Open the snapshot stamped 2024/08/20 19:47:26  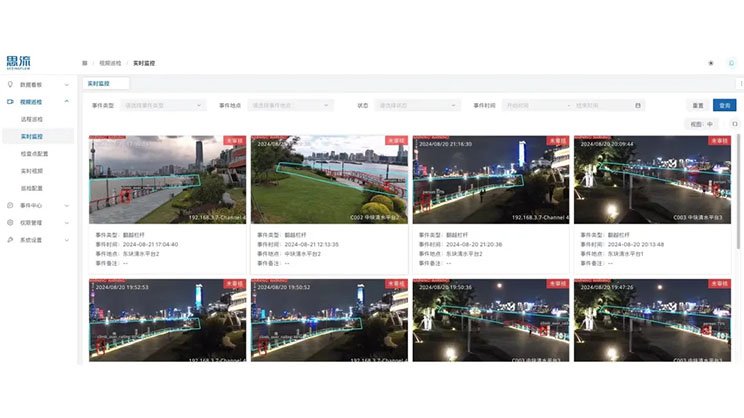[x=652, y=320]
